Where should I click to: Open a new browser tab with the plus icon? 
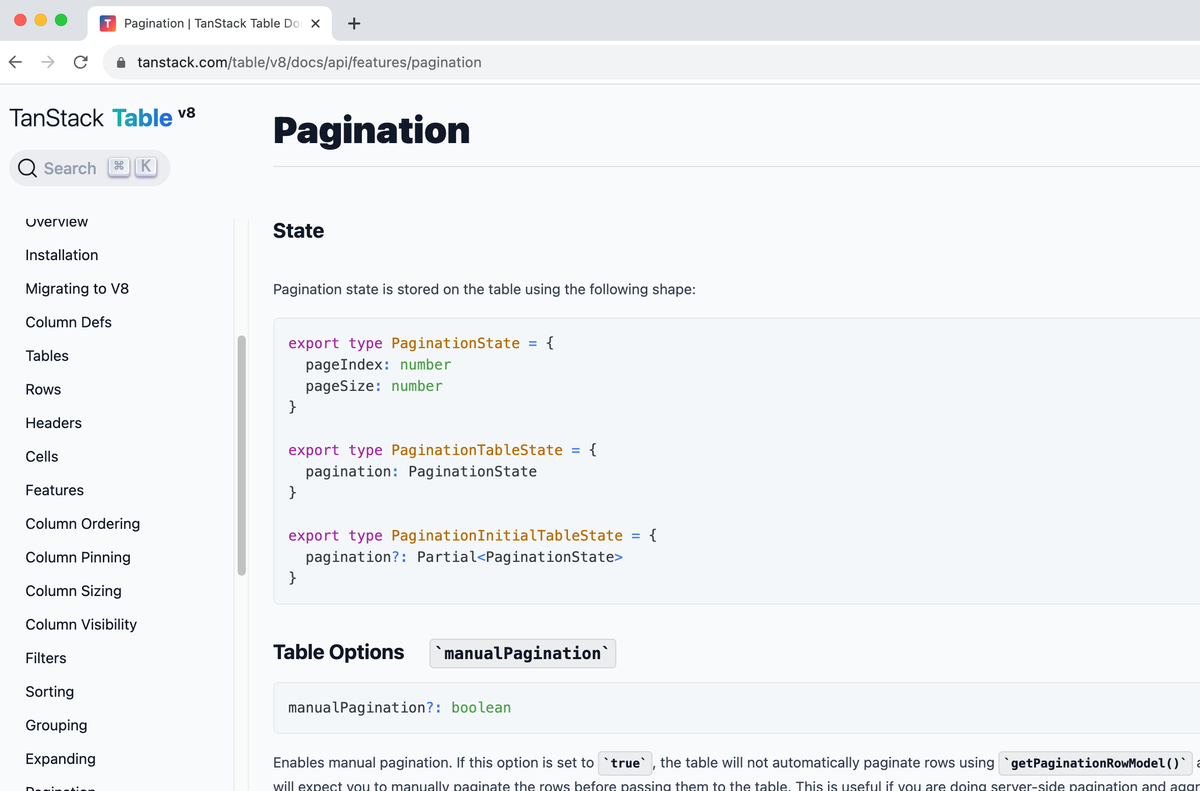[x=353, y=22]
